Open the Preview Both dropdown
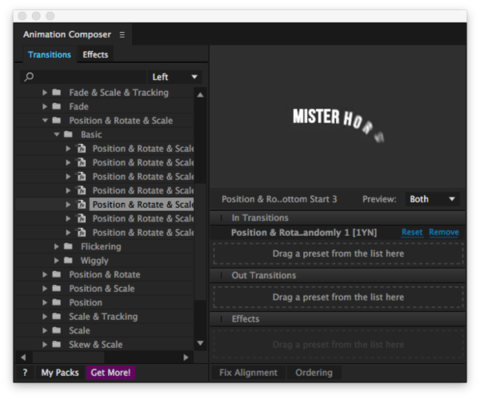480x399 pixels. point(432,199)
